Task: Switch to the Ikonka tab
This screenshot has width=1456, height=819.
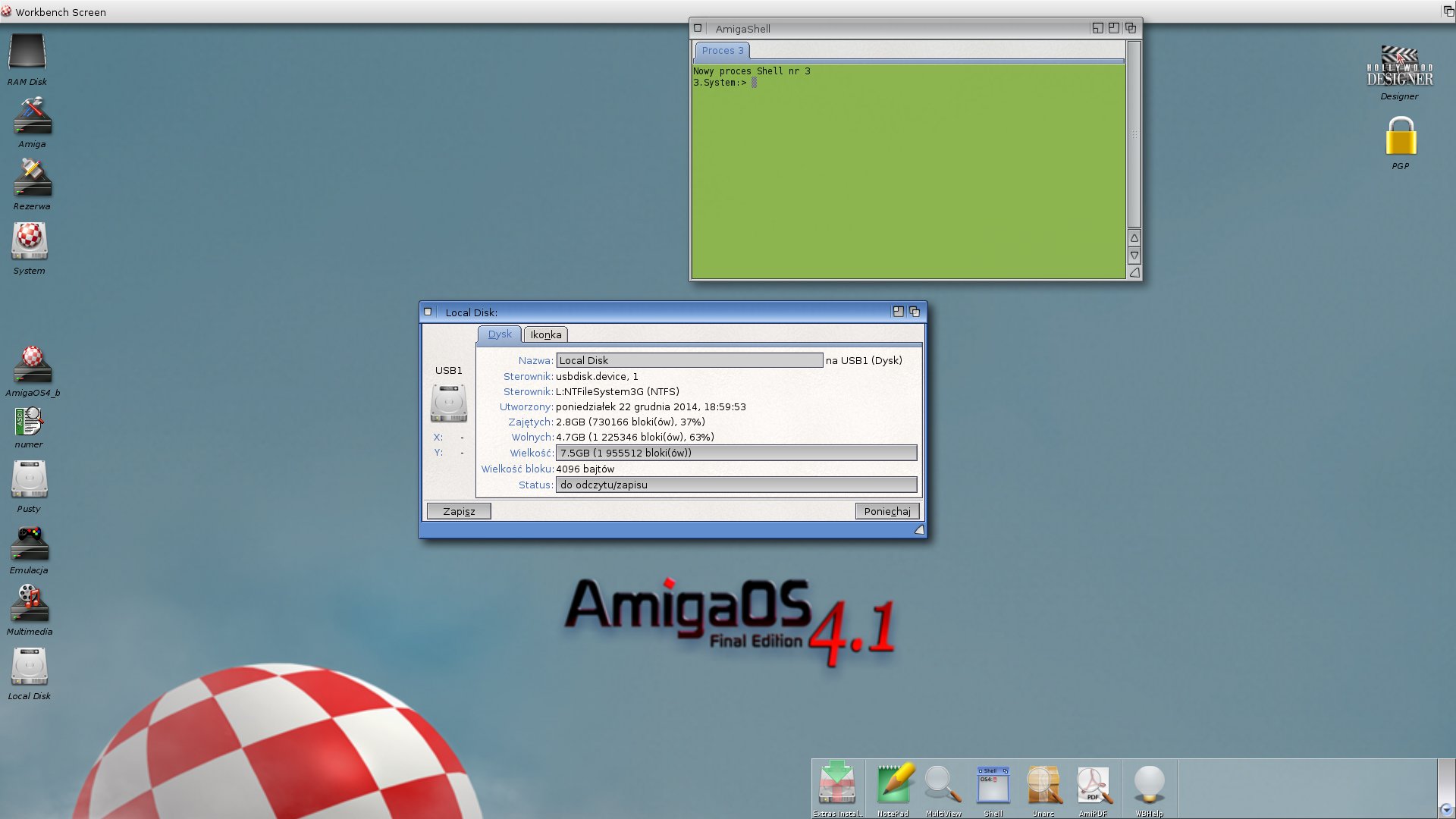Action: click(x=546, y=334)
